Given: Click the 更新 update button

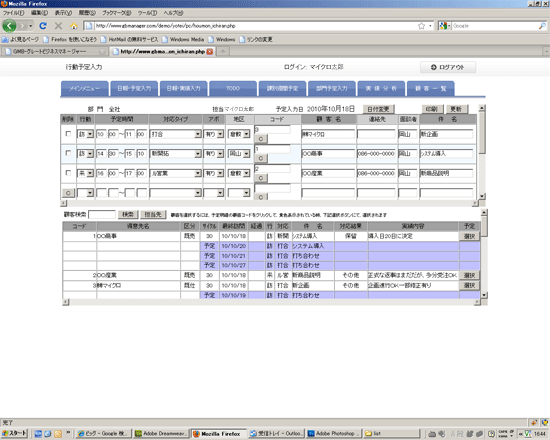Looking at the screenshot, I should click(x=456, y=109).
